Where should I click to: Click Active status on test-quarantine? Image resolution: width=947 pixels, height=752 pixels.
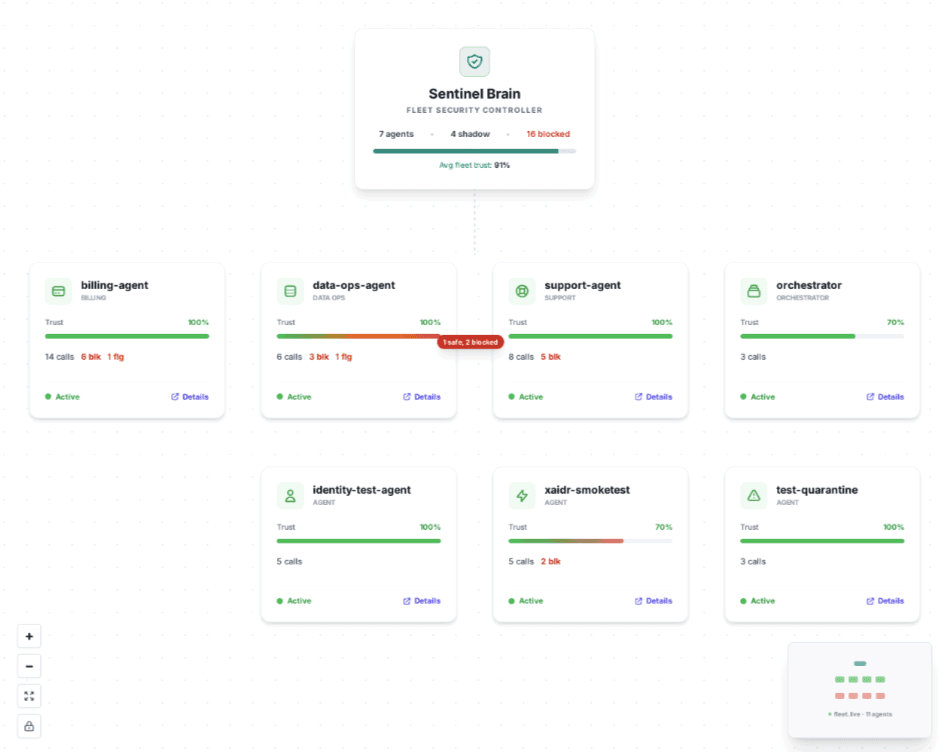click(x=757, y=601)
